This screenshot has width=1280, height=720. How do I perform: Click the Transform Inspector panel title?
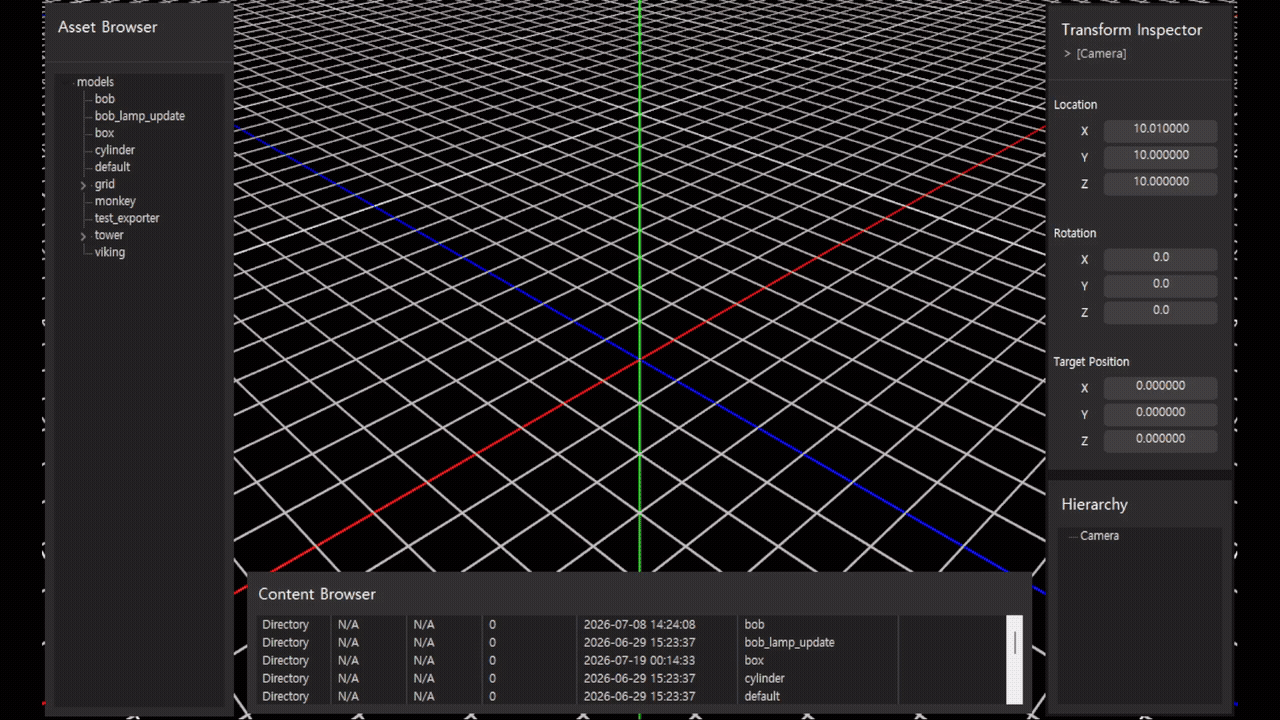tap(1131, 30)
